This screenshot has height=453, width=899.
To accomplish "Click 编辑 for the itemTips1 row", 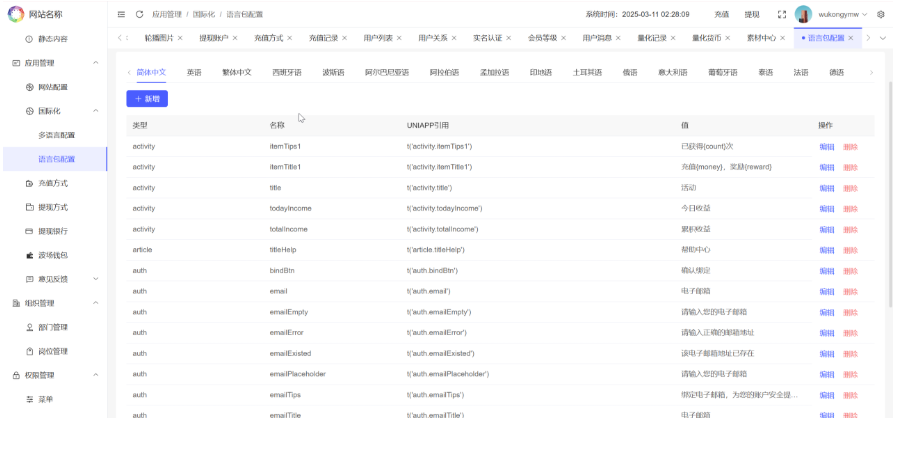I will (826, 147).
